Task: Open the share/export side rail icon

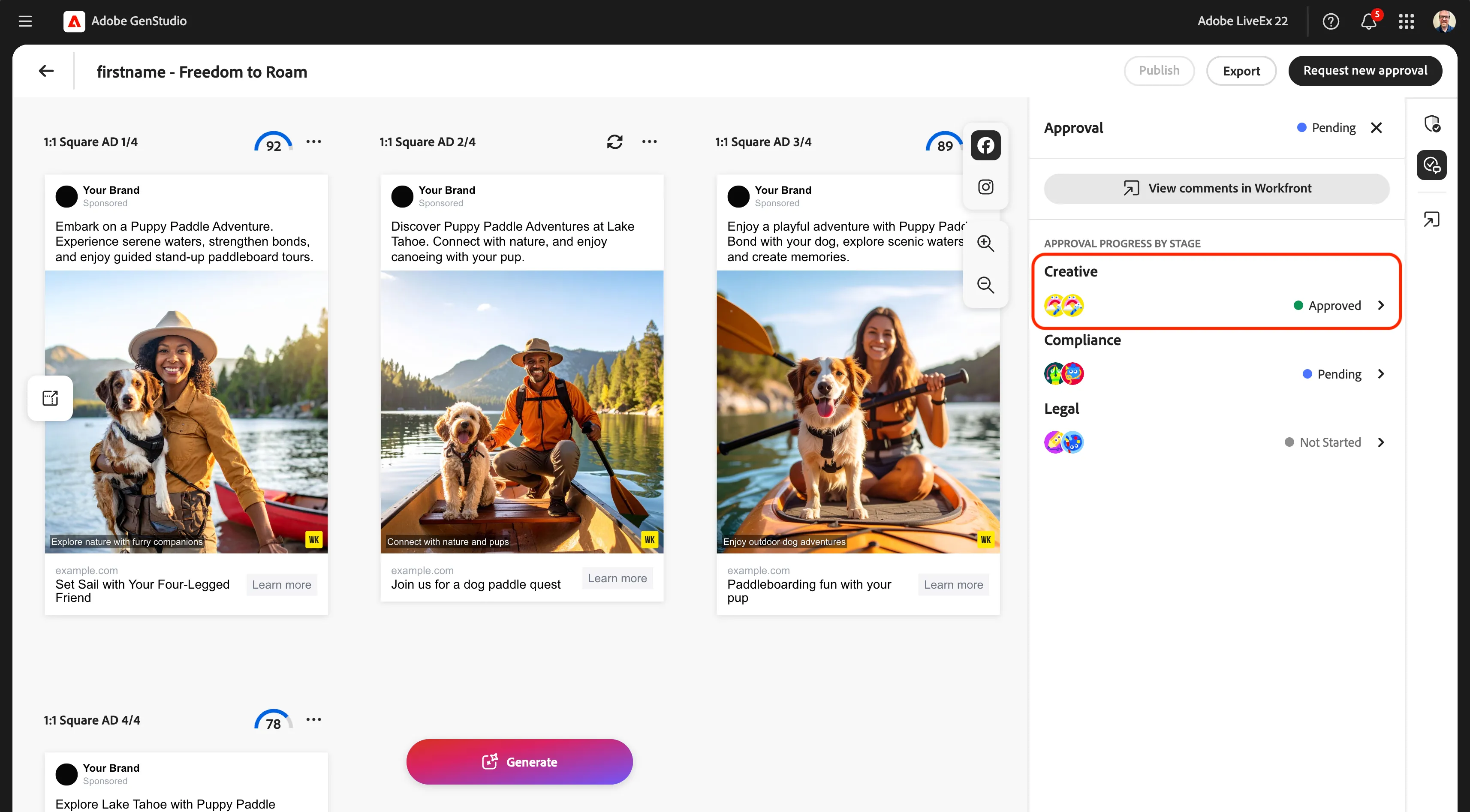Action: (1432, 219)
